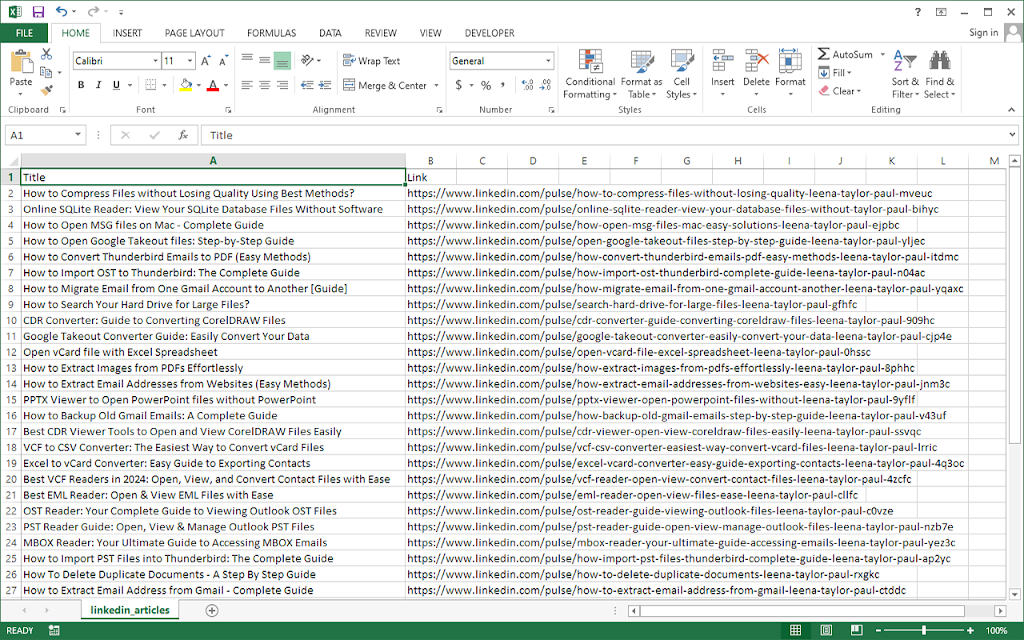Click the Redo arrow icon
The width and height of the screenshot is (1024, 640).
pos(93,11)
